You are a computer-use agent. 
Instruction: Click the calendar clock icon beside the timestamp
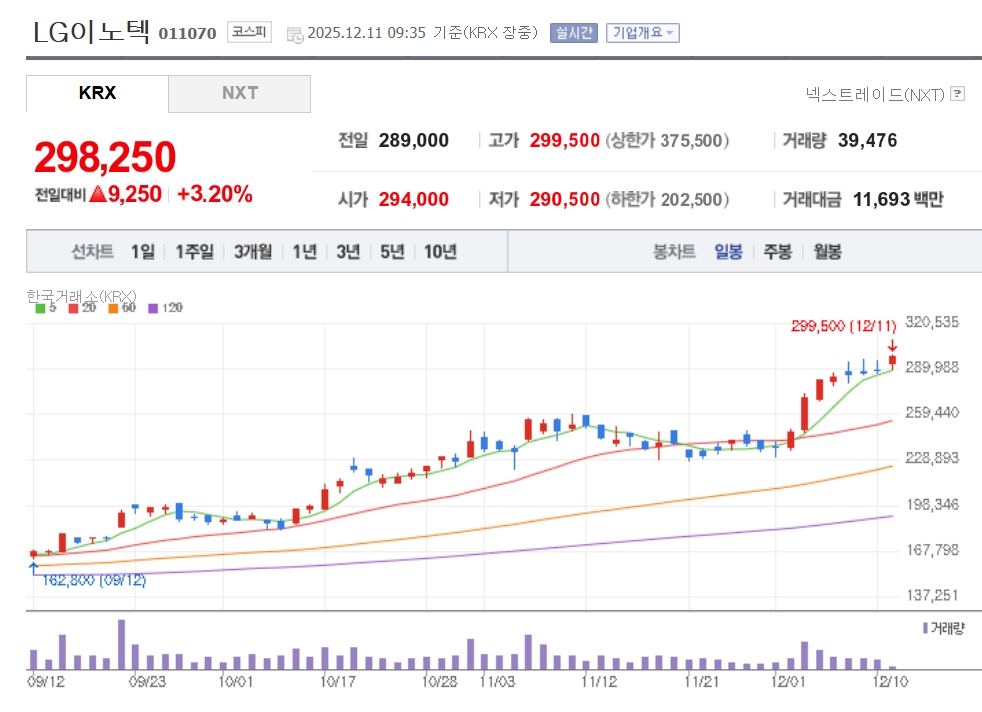click(295, 34)
